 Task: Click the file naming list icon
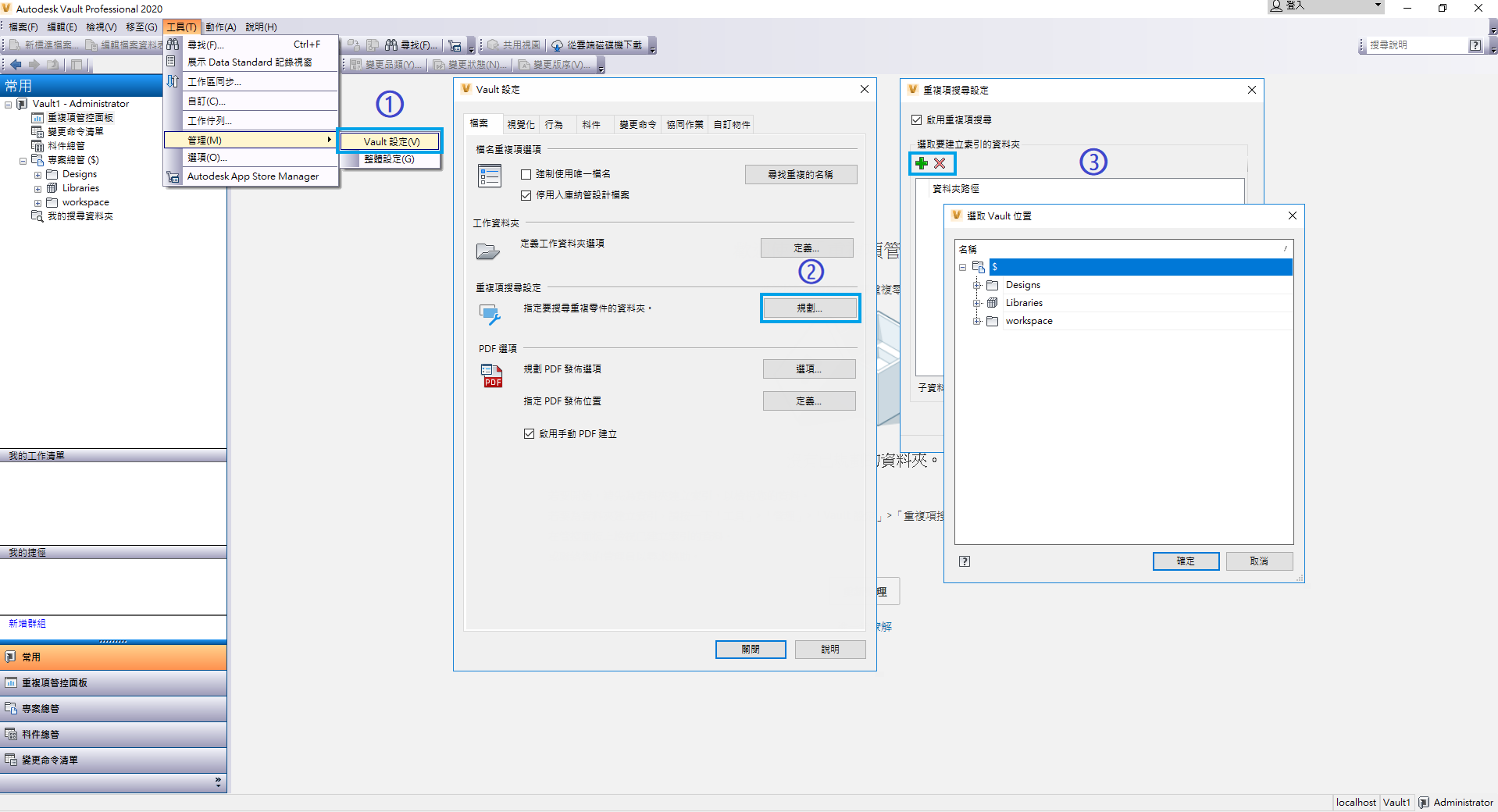click(x=490, y=176)
